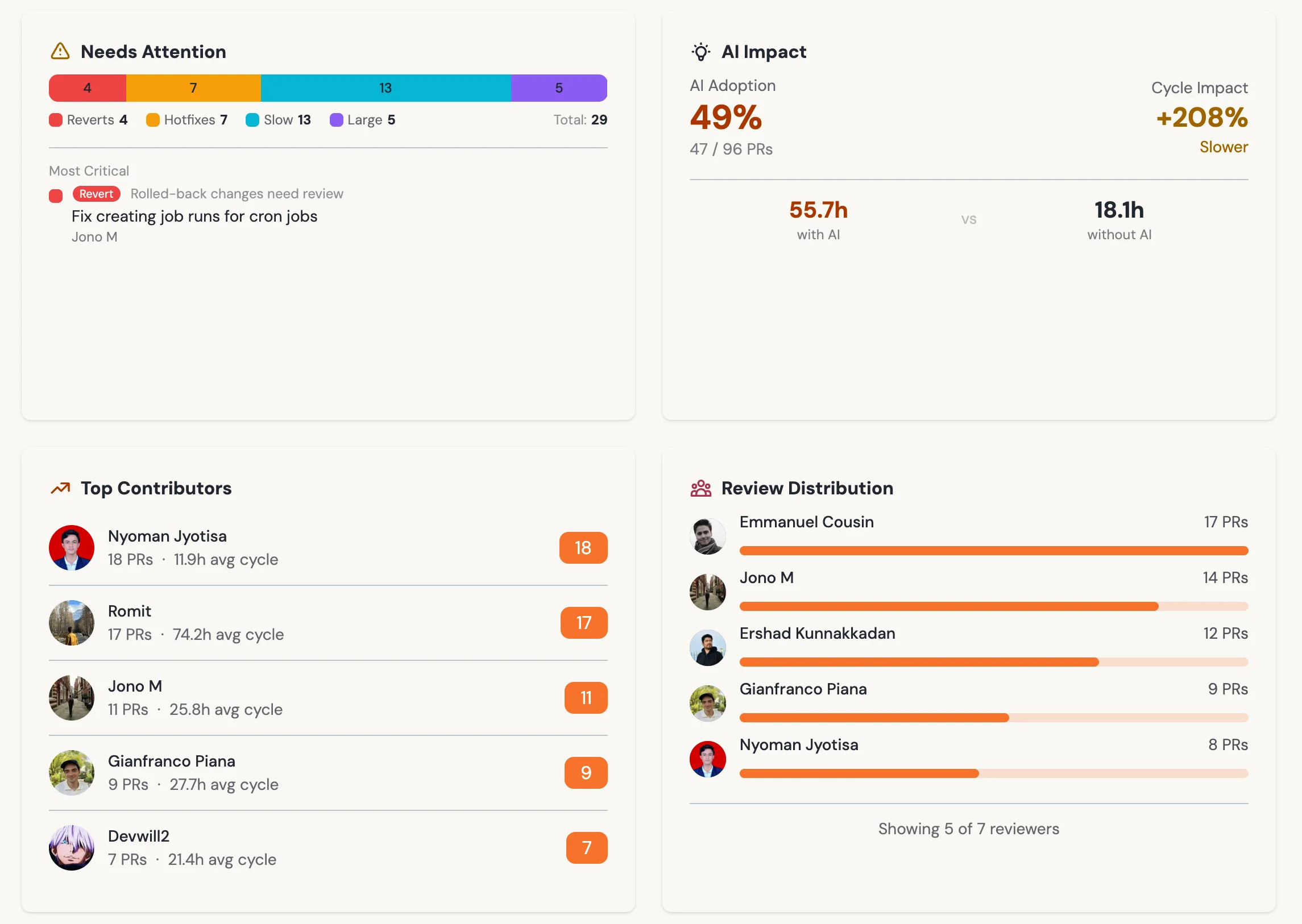Click the Needs Attention warning triangle icon
The image size is (1302, 924).
point(60,52)
